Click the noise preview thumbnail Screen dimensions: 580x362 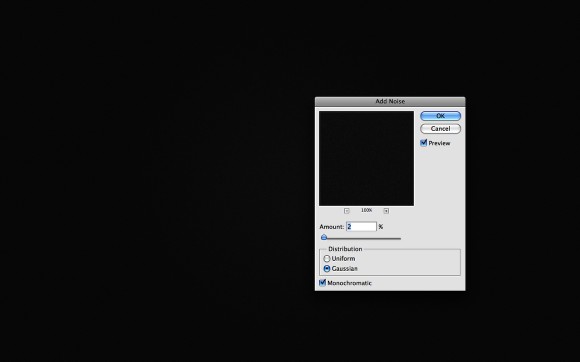(x=367, y=158)
